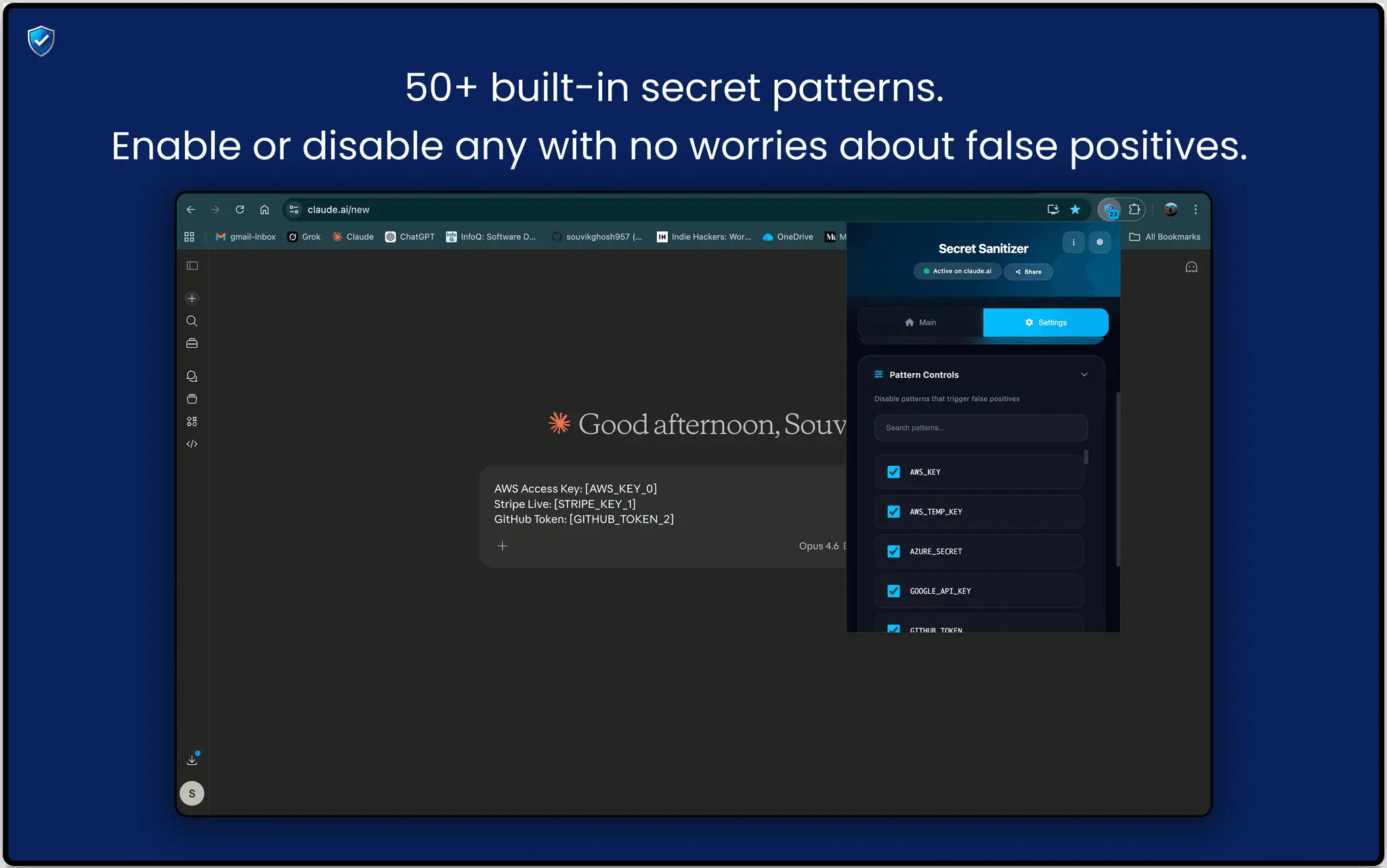1387x868 pixels.
Task: Open the S user avatar in Claude
Action: click(x=192, y=794)
